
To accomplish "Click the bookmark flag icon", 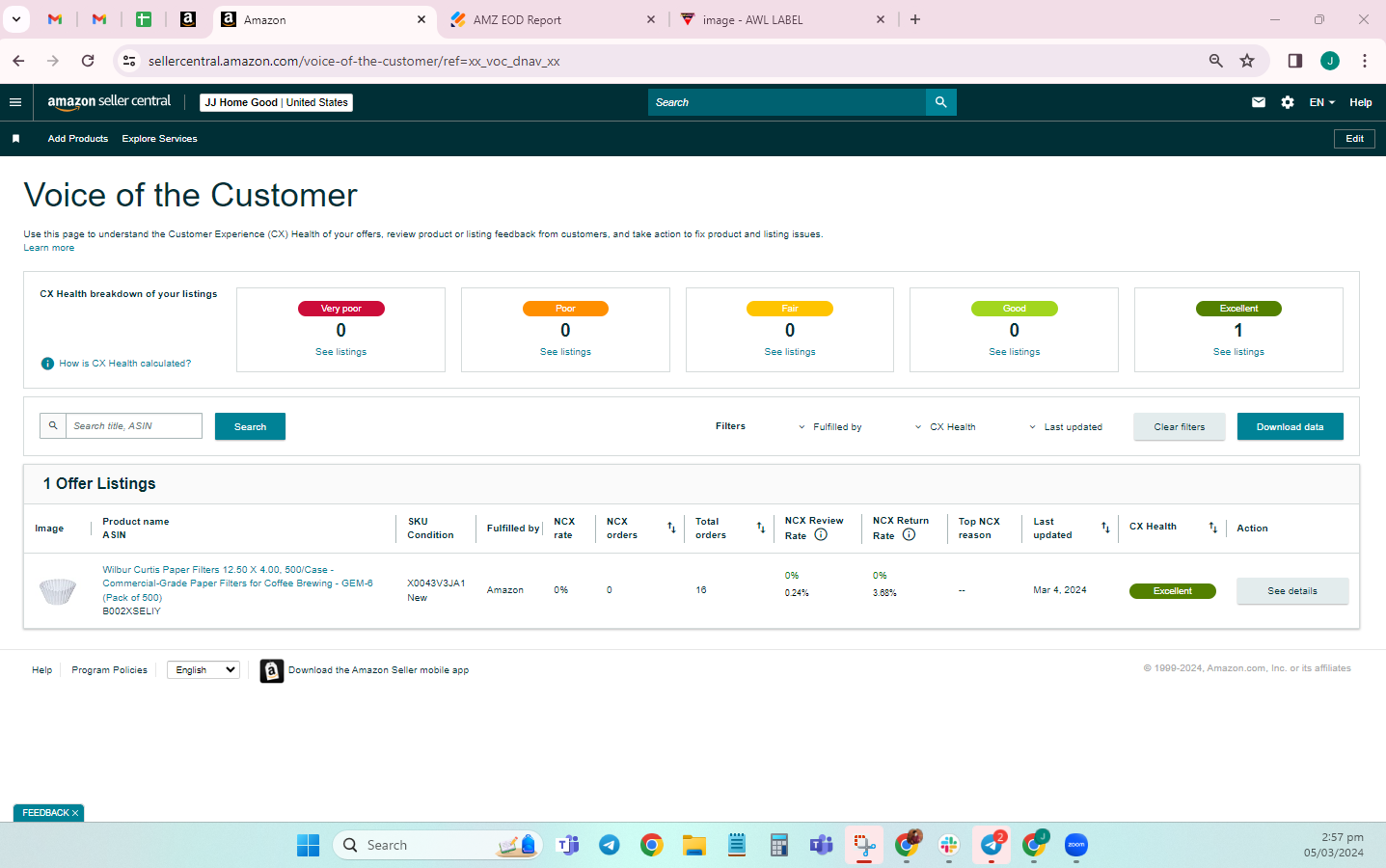I will point(15,139).
